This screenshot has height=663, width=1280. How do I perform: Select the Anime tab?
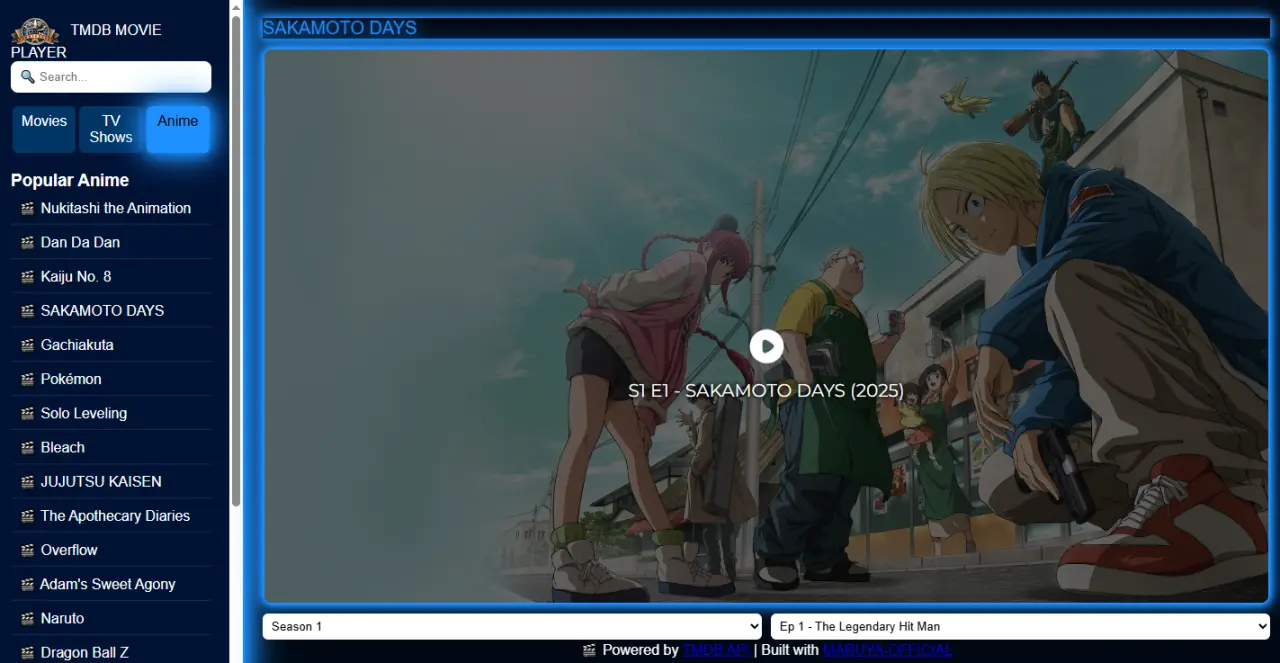pyautogui.click(x=178, y=129)
